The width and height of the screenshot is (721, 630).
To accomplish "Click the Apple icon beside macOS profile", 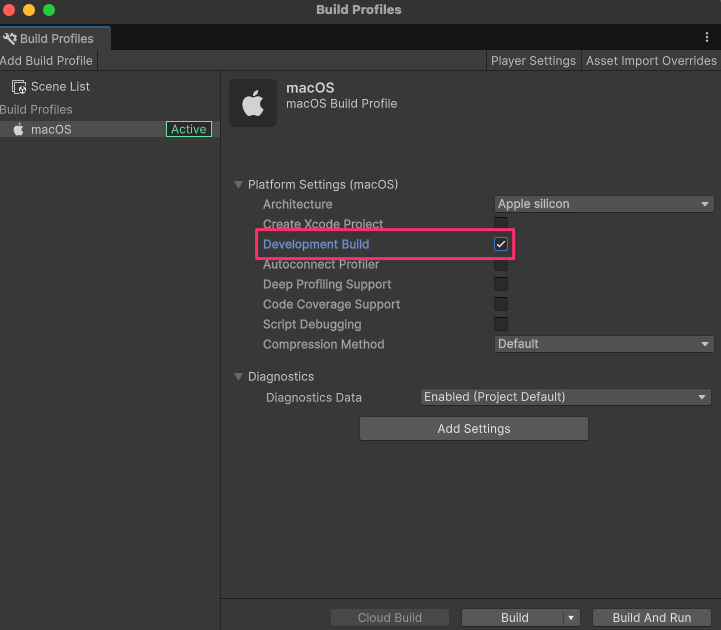I will (x=18, y=130).
